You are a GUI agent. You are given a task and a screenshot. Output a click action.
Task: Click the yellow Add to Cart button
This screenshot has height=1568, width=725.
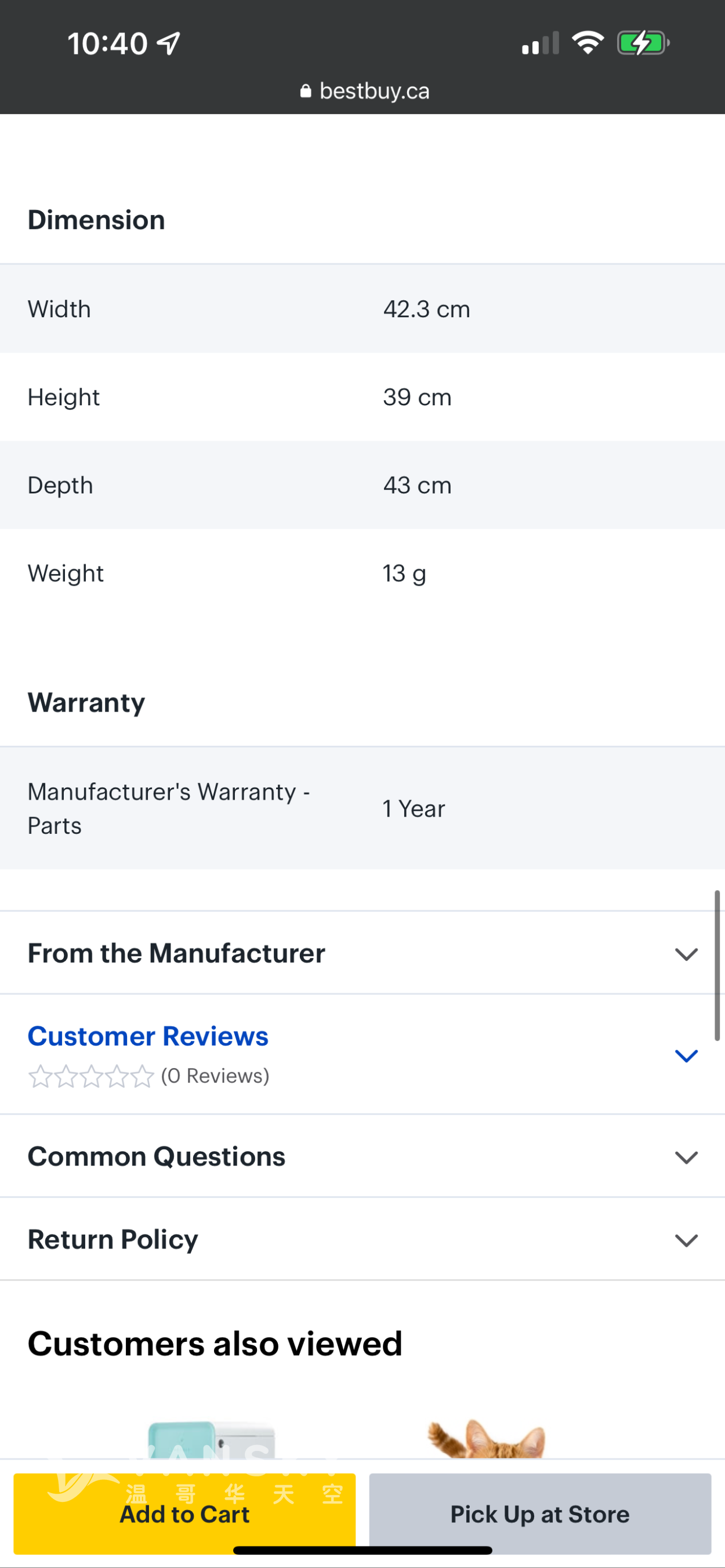(x=184, y=1513)
